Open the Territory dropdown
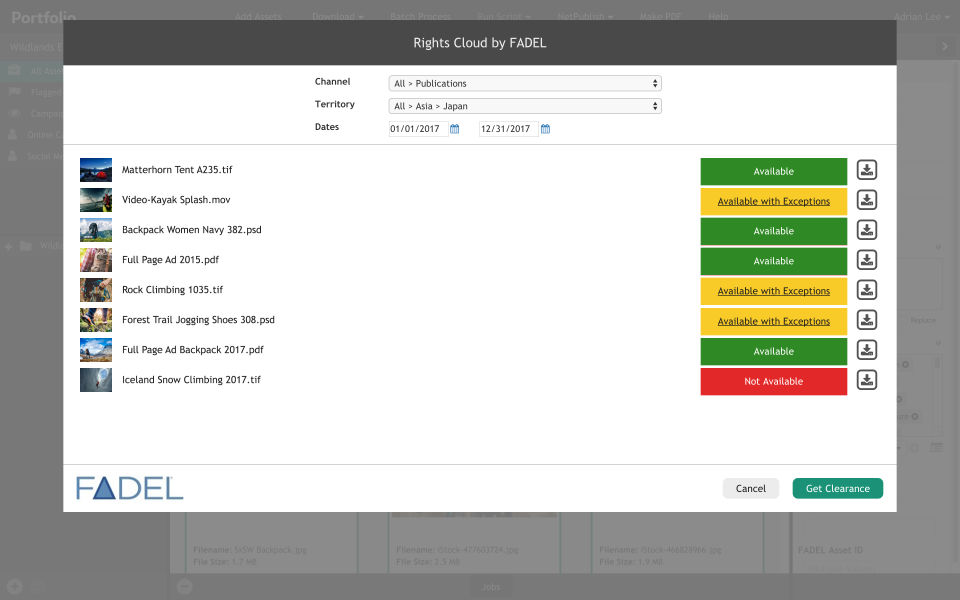The image size is (960, 600). click(x=525, y=106)
